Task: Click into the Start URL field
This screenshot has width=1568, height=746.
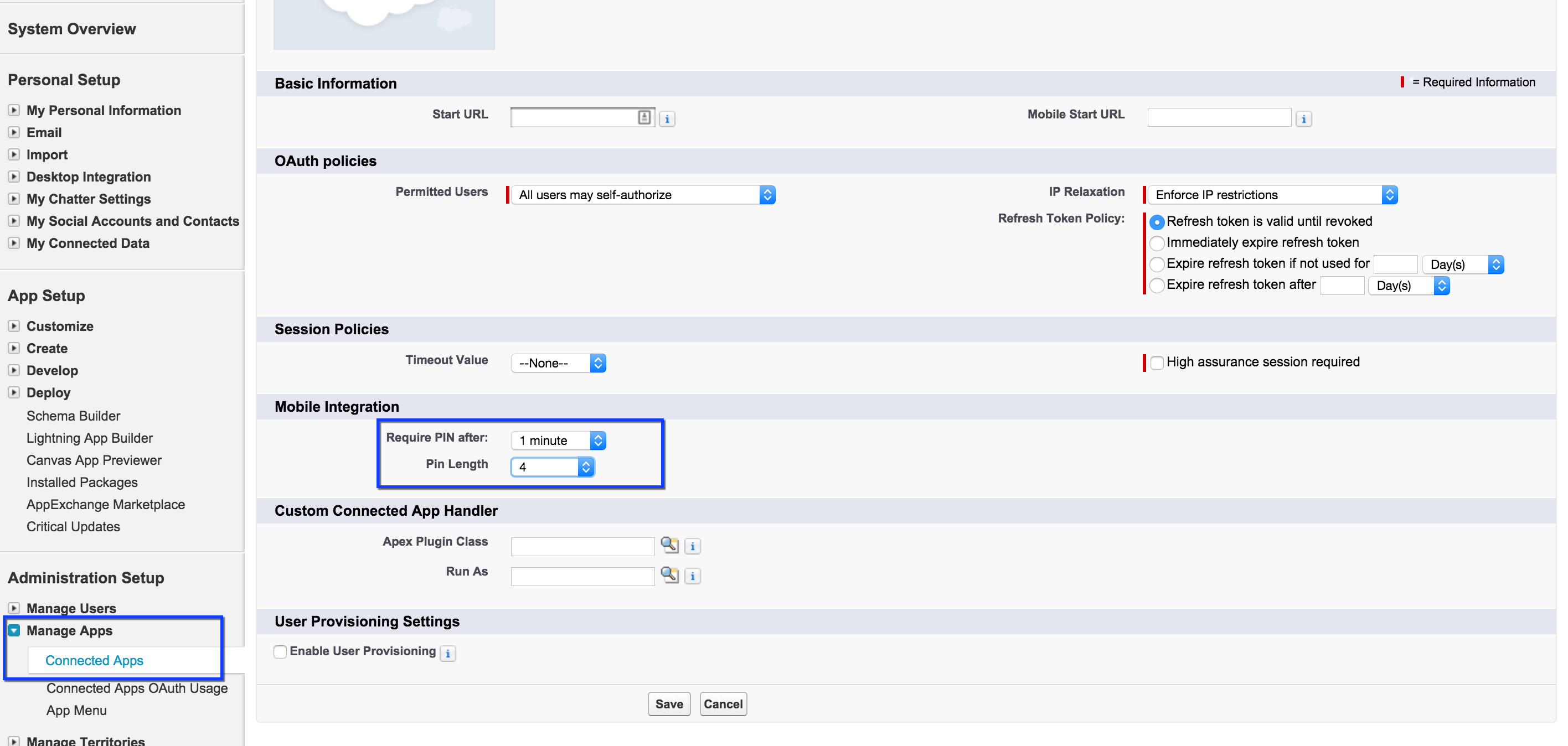Action: [x=582, y=117]
